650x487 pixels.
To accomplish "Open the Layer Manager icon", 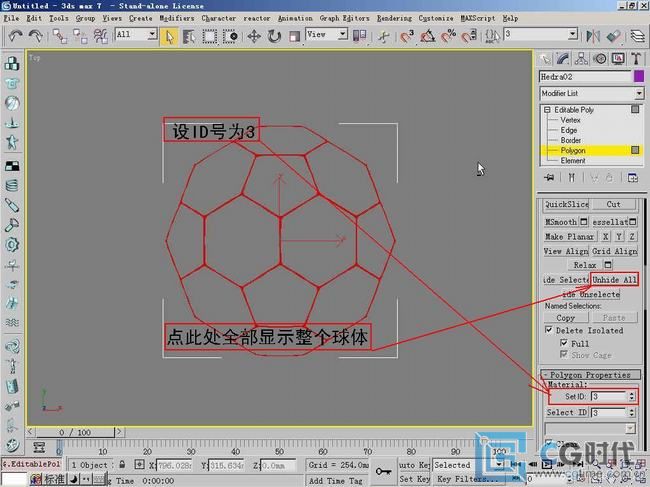I will (638, 36).
